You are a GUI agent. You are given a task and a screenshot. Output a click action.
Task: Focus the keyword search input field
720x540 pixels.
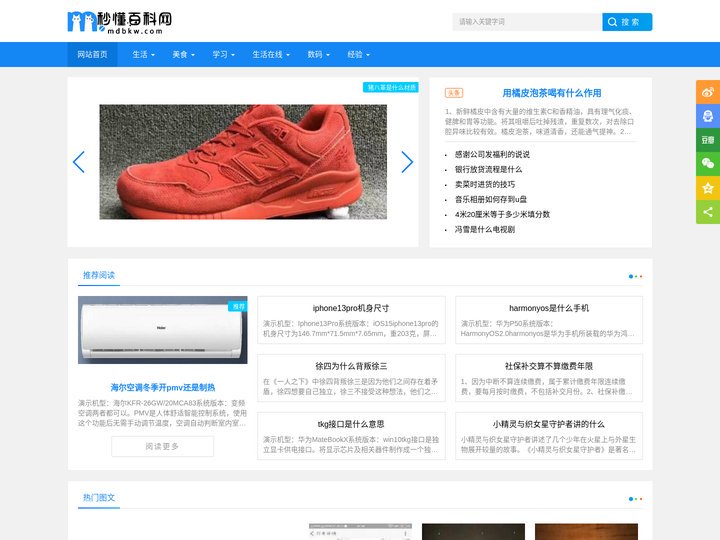(527, 22)
